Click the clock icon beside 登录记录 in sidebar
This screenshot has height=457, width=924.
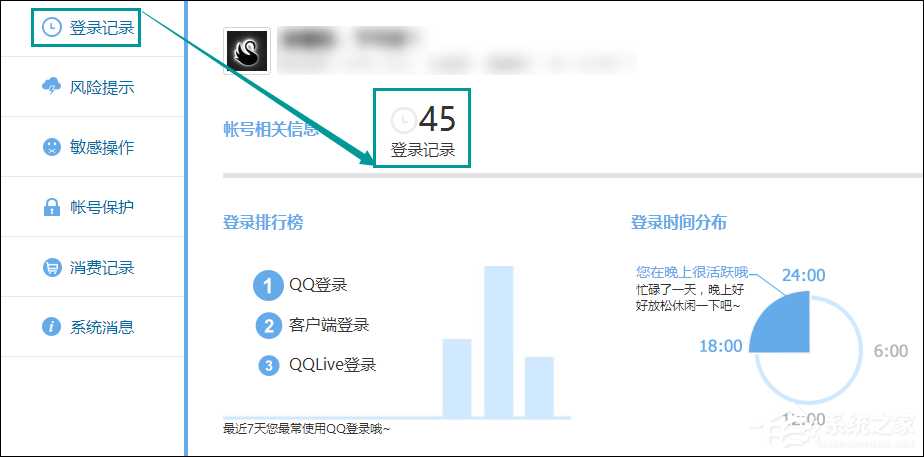[x=52, y=28]
